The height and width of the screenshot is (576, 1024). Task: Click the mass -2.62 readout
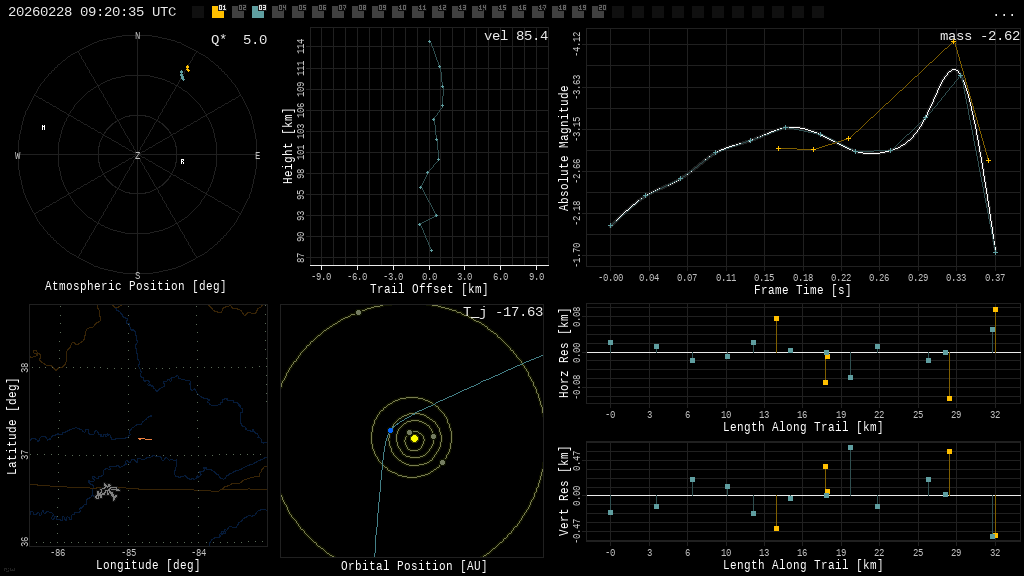[980, 36]
